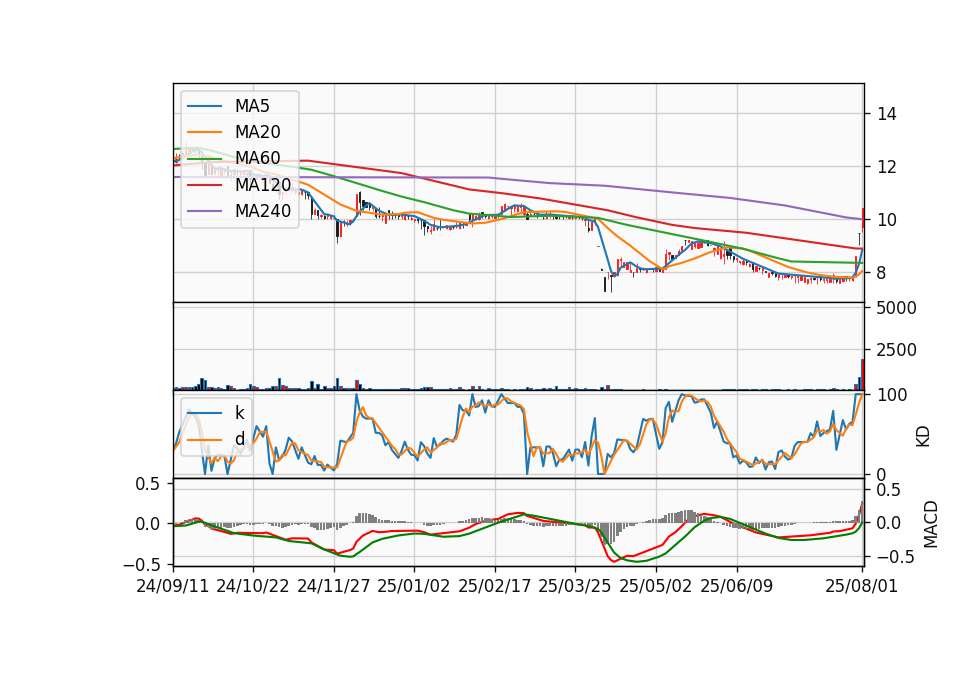Click the 25/02/17 date axis label

[x=495, y=586]
